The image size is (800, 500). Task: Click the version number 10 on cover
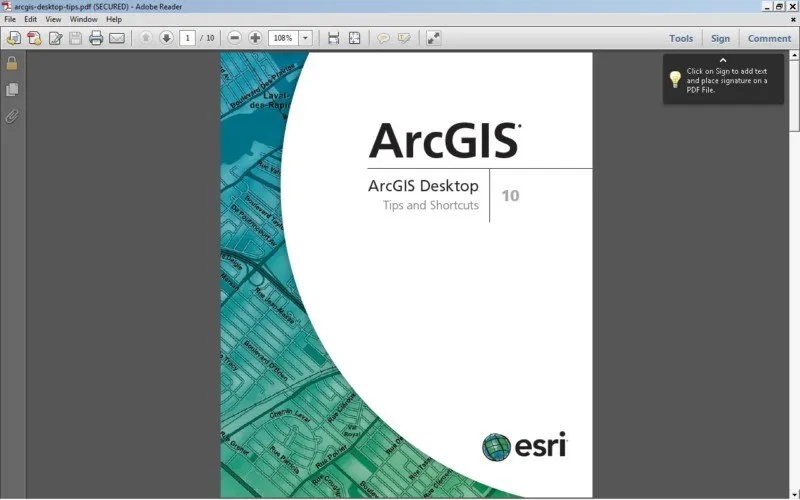pyautogui.click(x=510, y=196)
